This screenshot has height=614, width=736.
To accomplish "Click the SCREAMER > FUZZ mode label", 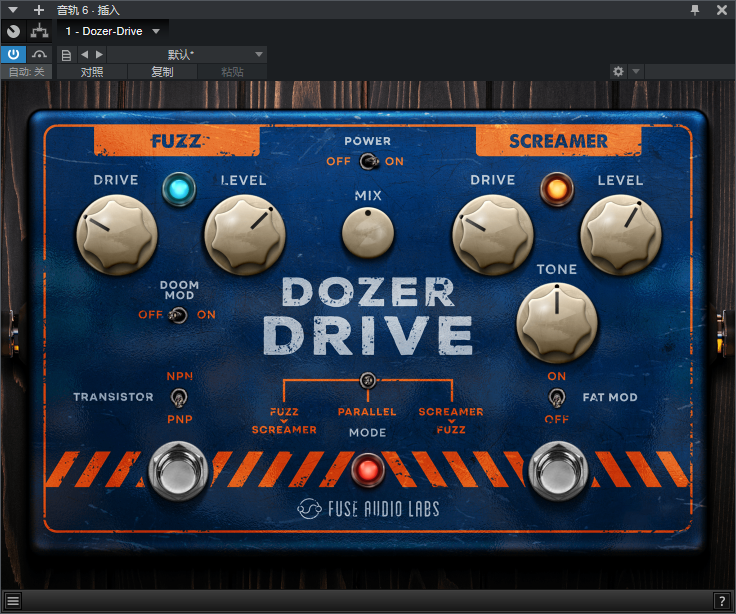I will 451,421.
